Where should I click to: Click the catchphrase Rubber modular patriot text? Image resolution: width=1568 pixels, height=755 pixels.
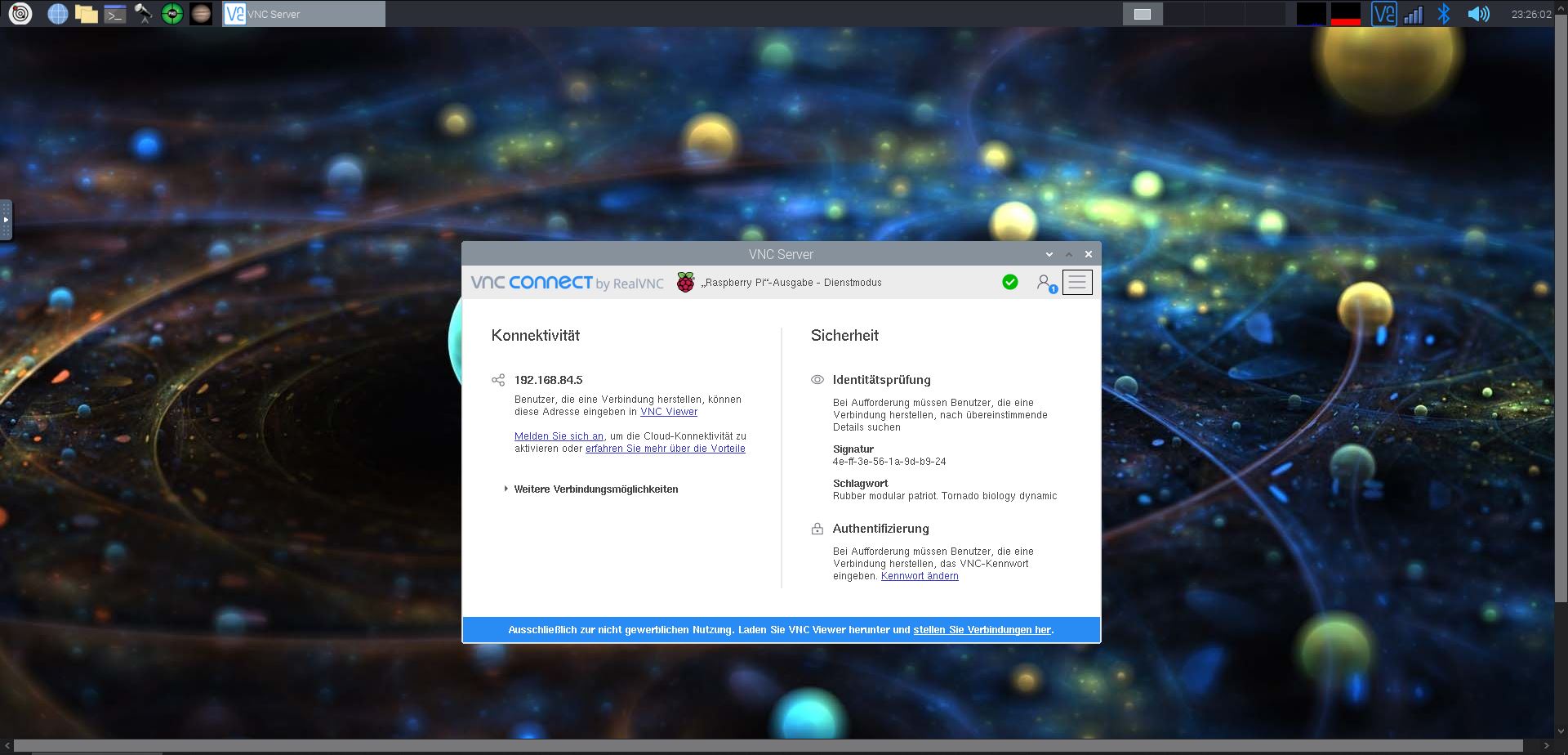(x=945, y=496)
